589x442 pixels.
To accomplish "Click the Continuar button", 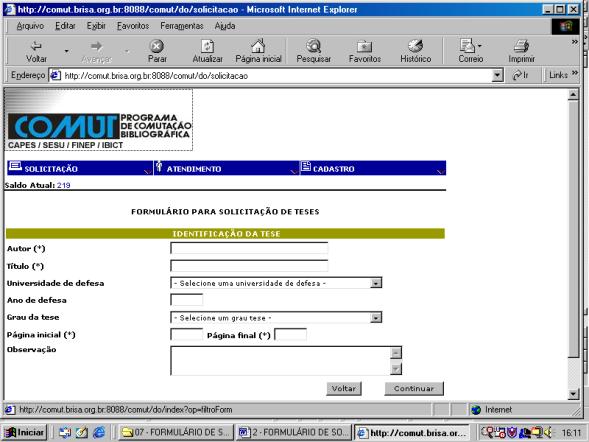I will click(x=414, y=389).
